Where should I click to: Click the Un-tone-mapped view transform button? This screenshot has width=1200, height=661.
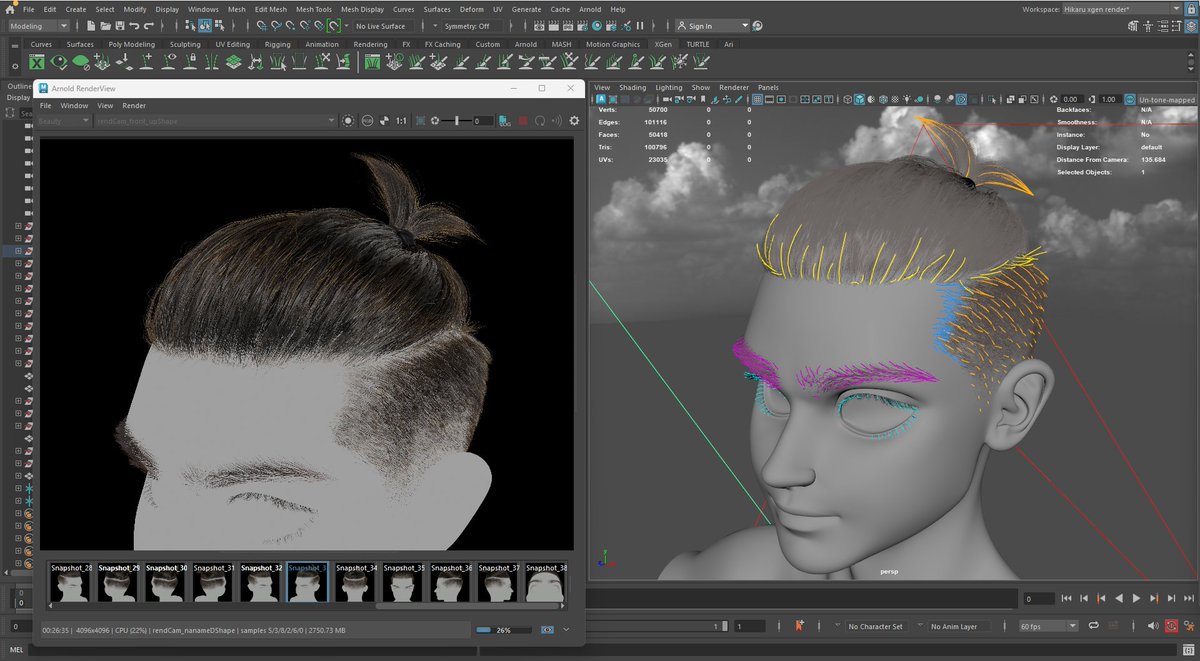[1168, 100]
